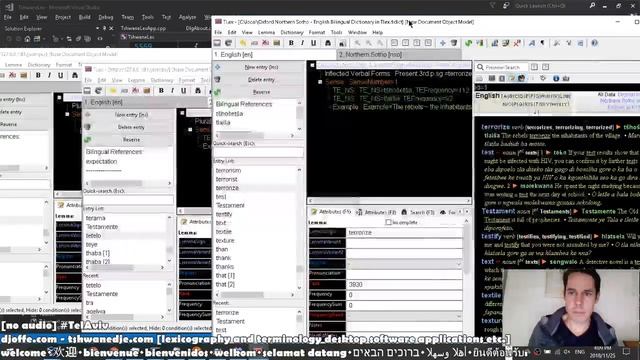Select 'that [2]' in Entry List
The width and height of the screenshot is (640, 360).
pyautogui.click(x=225, y=284)
